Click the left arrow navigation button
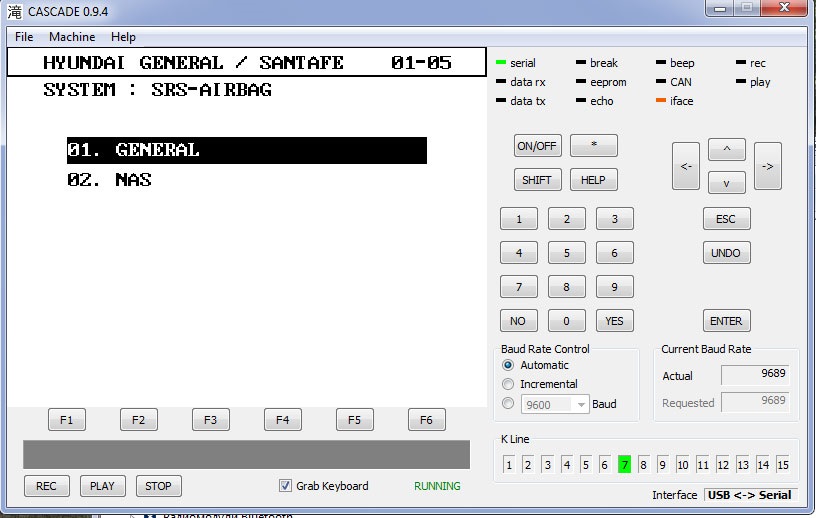Screen dimensions: 816x518 point(686,166)
